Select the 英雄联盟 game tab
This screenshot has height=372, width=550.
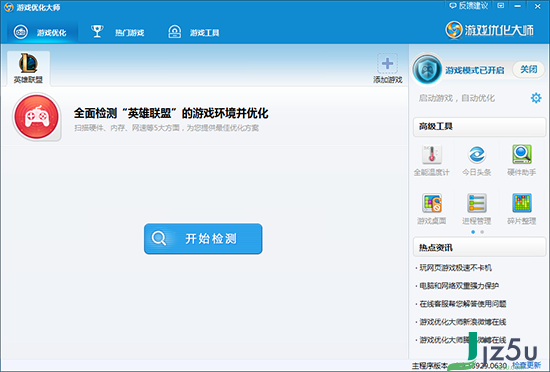[x=28, y=68]
